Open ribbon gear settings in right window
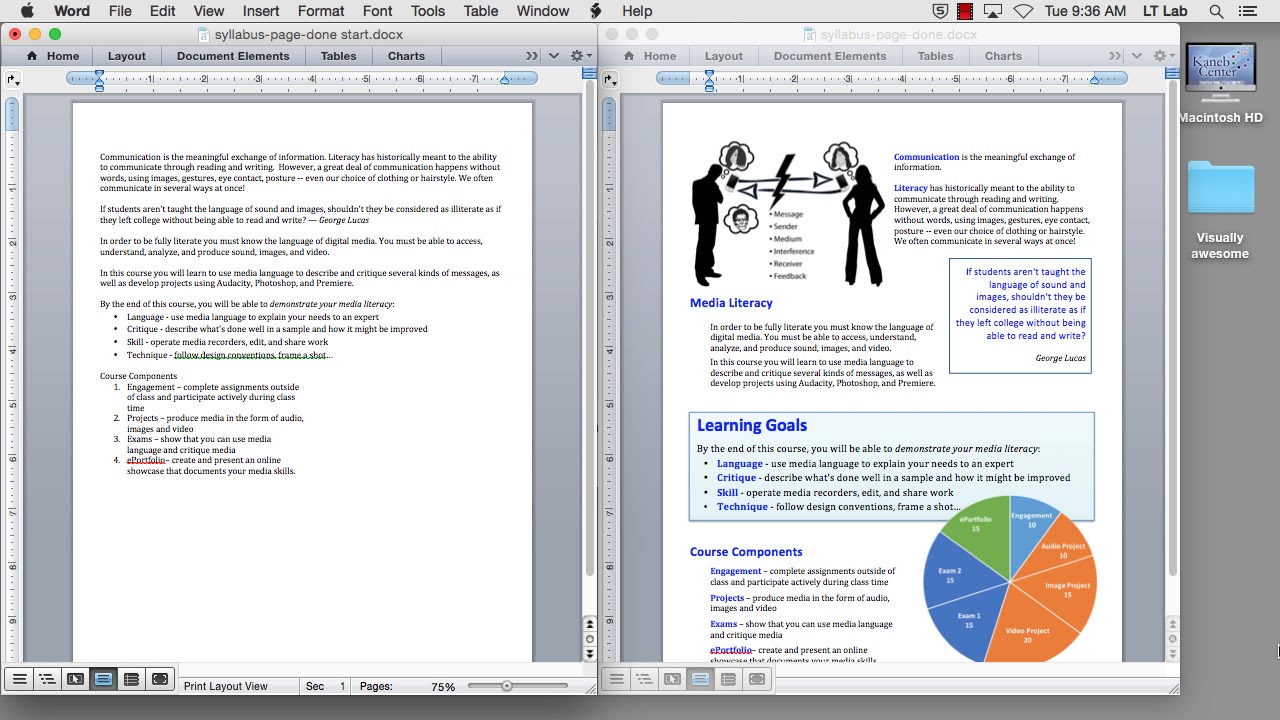This screenshot has width=1280, height=720. [1163, 56]
